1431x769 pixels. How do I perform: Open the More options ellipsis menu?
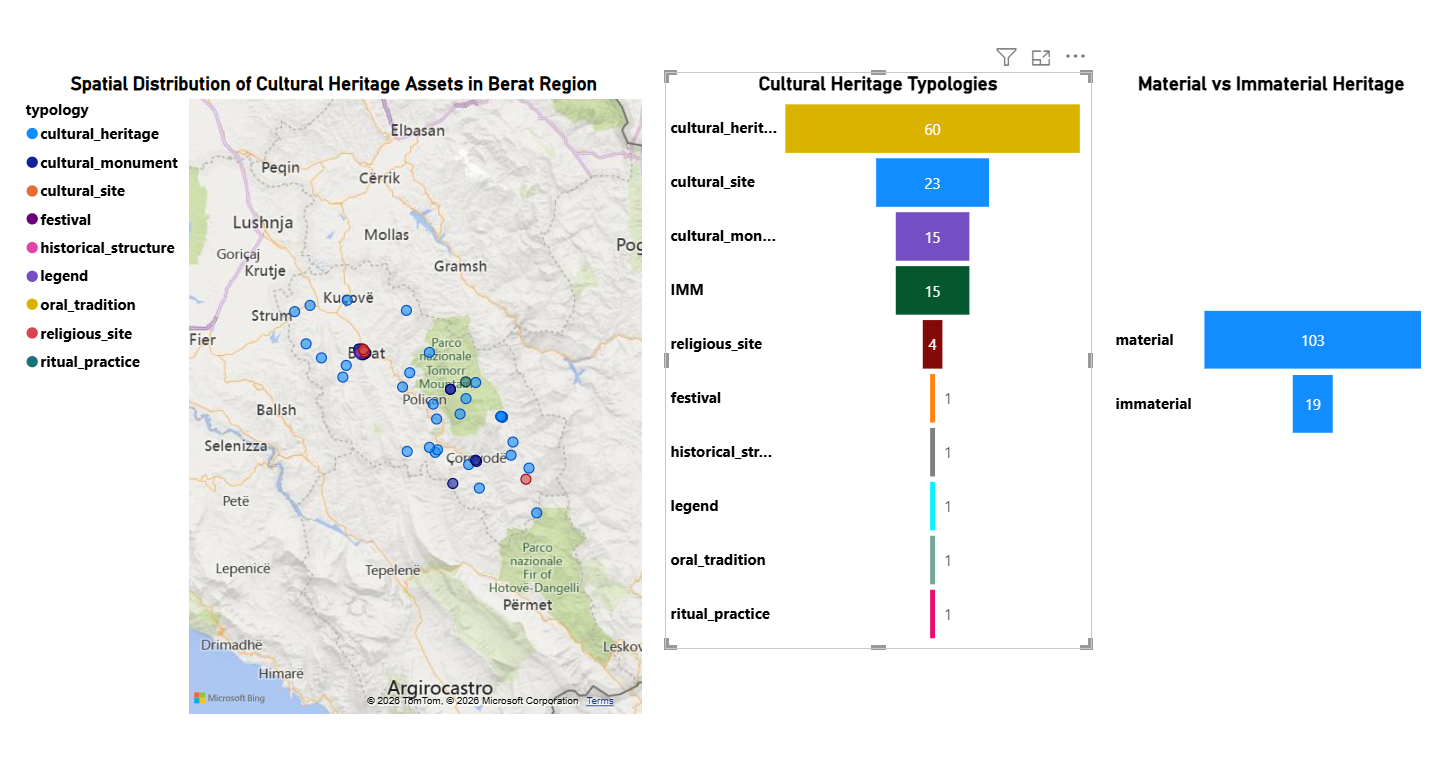(1076, 57)
